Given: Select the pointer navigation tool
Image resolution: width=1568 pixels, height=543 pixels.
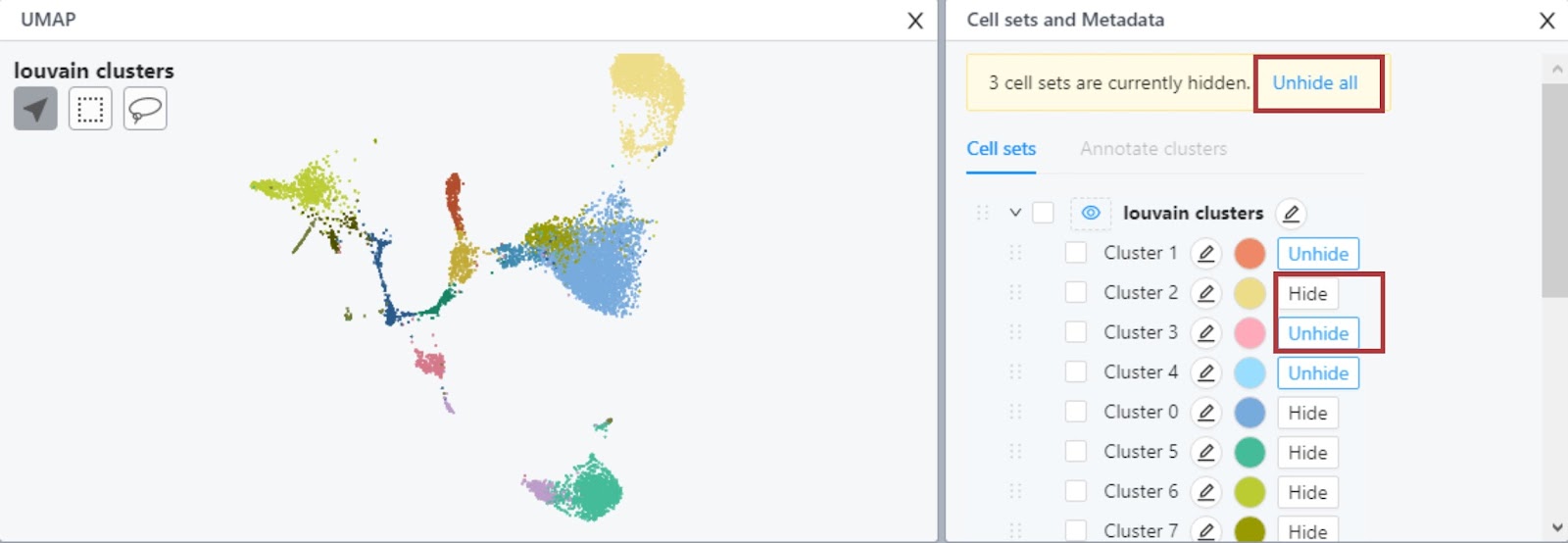Looking at the screenshot, I should pyautogui.click(x=35, y=109).
